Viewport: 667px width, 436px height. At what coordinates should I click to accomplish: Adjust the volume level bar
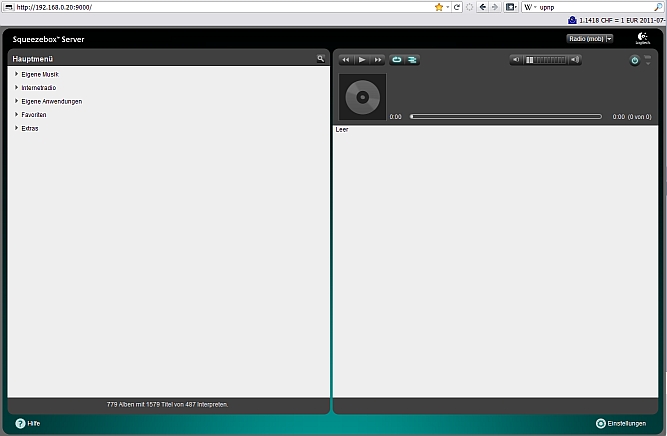(545, 60)
